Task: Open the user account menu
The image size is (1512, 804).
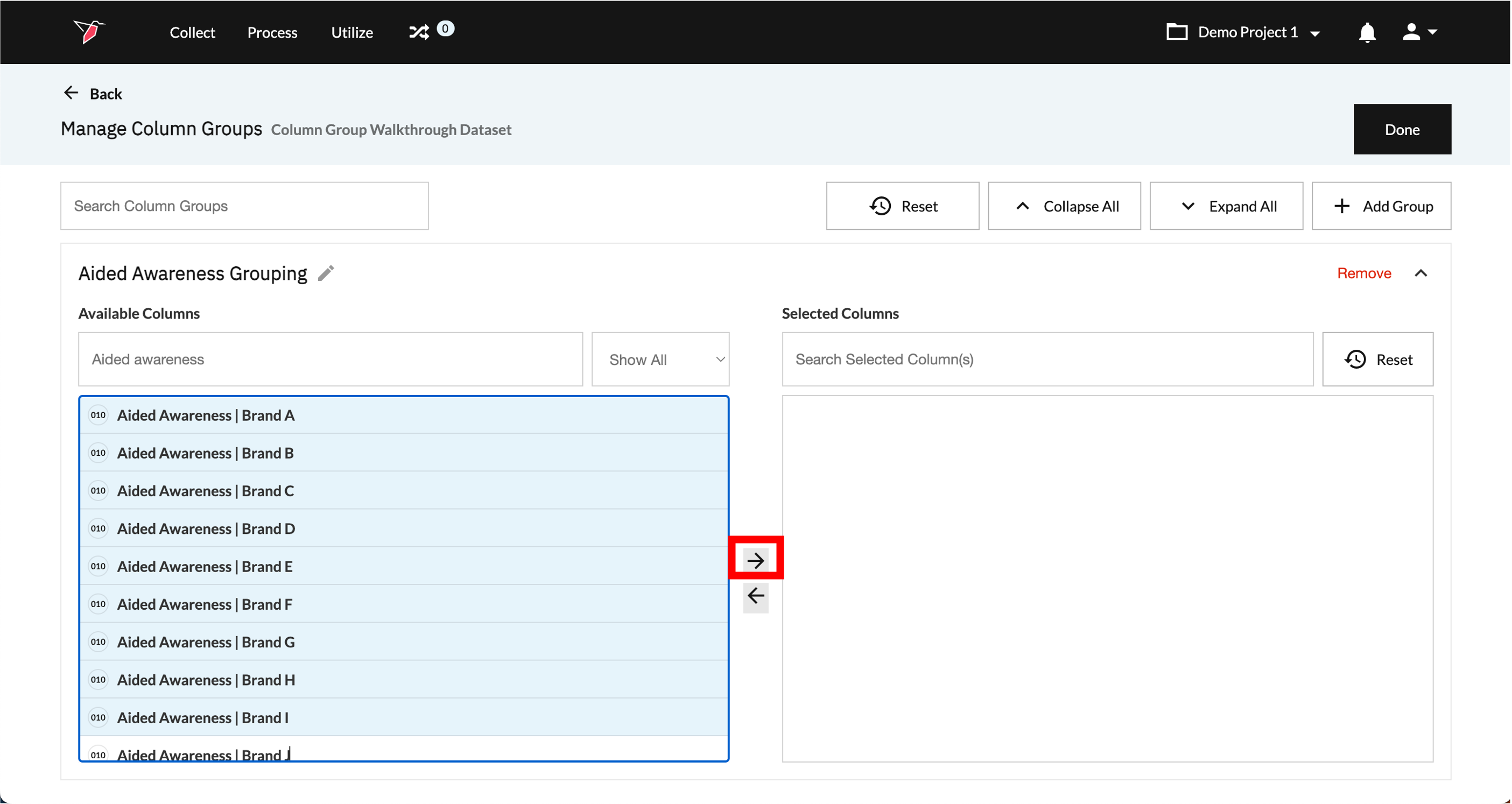Action: [x=1419, y=32]
